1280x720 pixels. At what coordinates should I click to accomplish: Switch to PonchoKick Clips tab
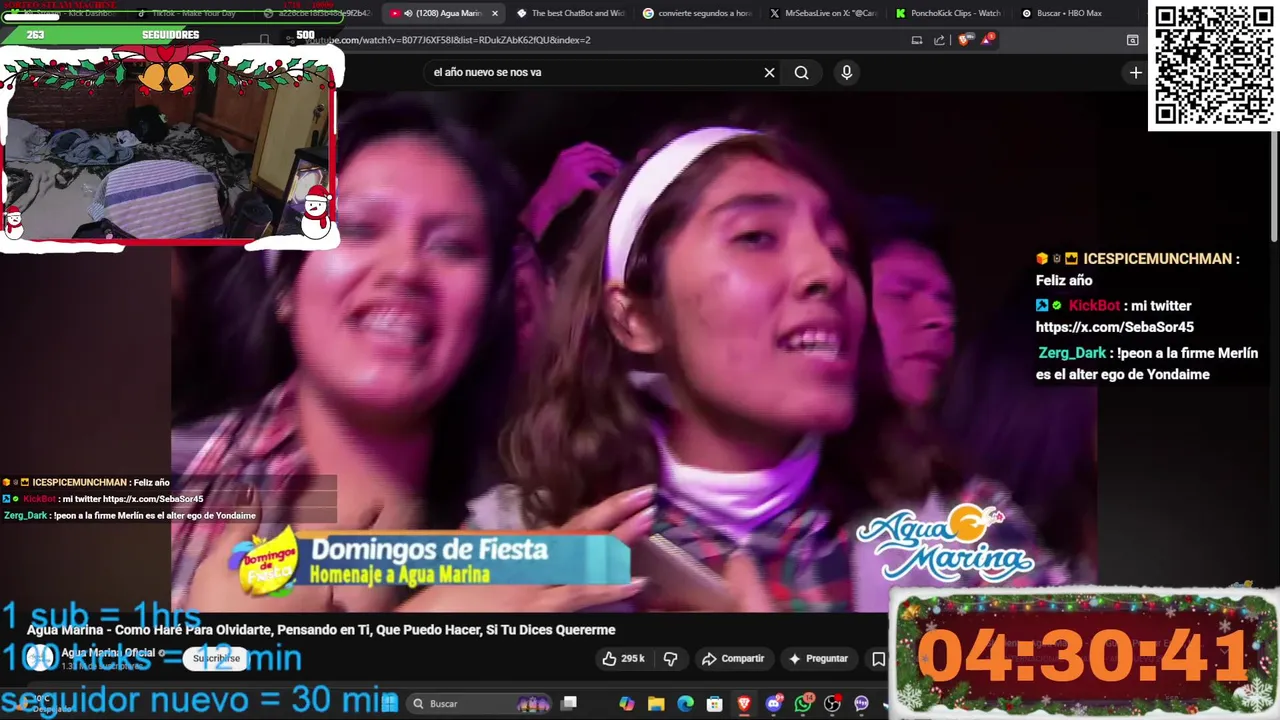950,13
